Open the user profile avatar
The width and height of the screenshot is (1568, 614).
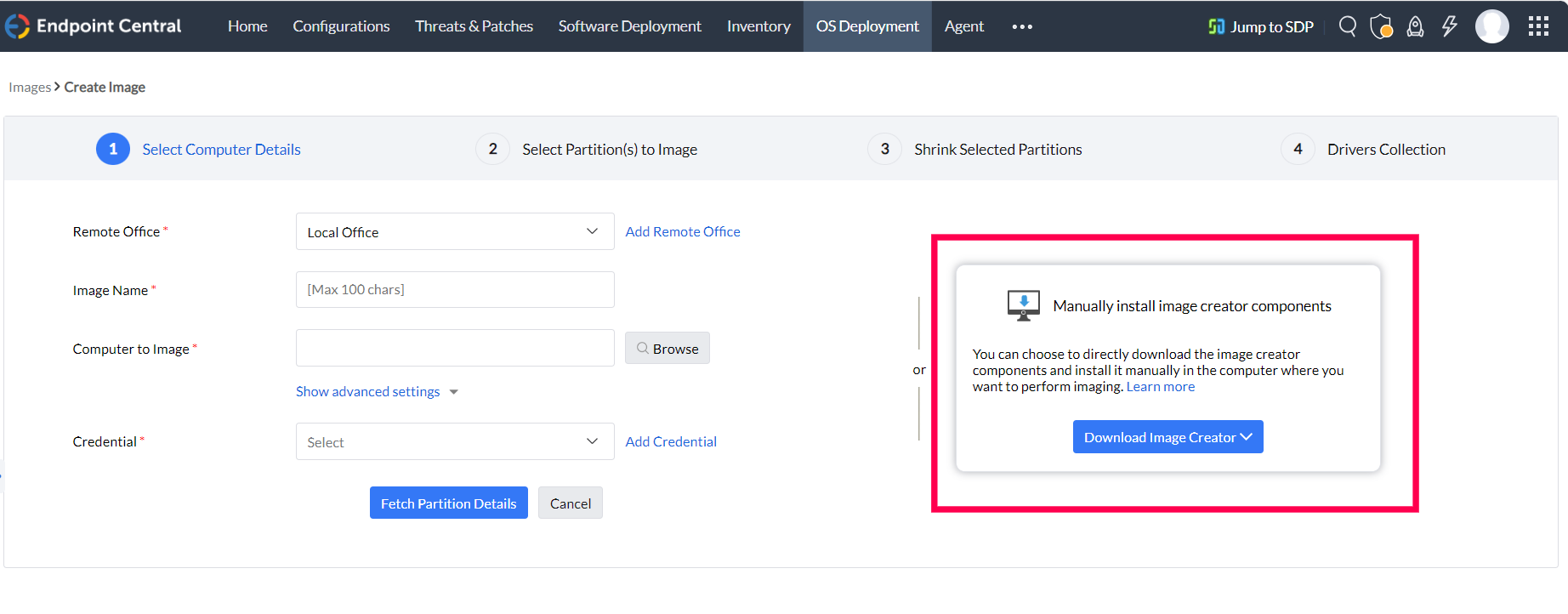coord(1491,26)
